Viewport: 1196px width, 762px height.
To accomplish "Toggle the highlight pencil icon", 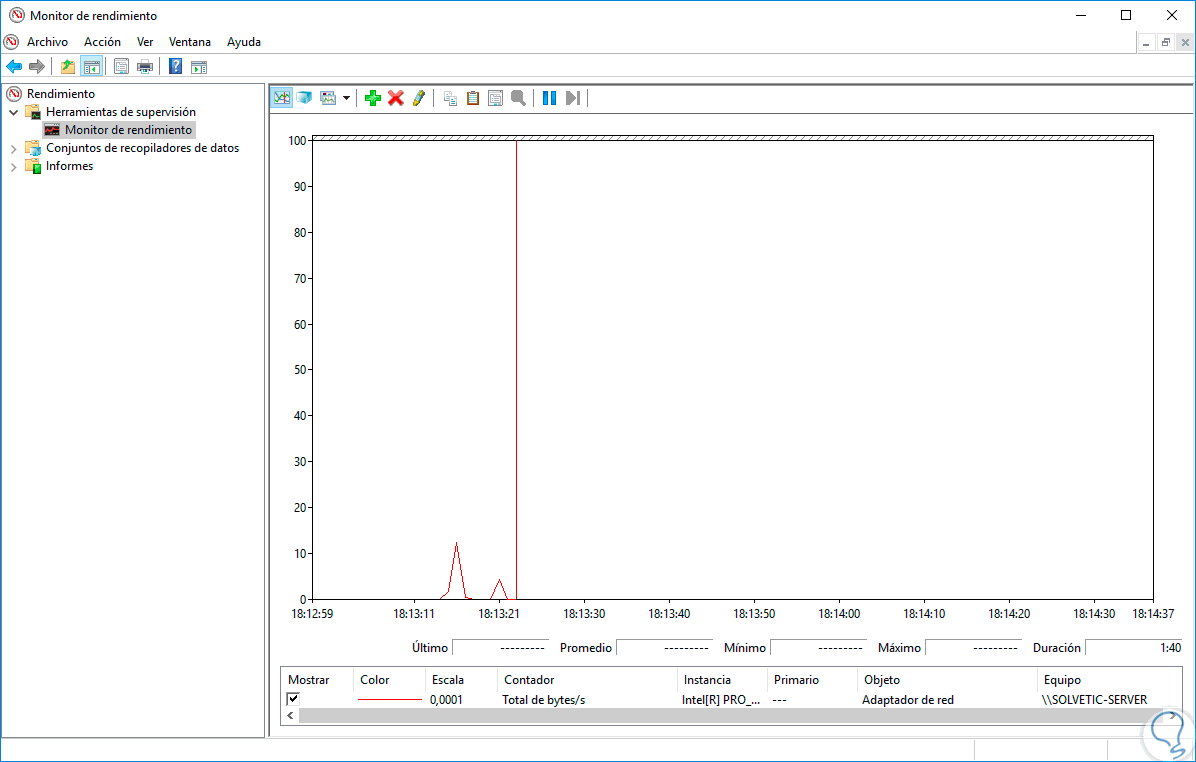I will (x=419, y=98).
